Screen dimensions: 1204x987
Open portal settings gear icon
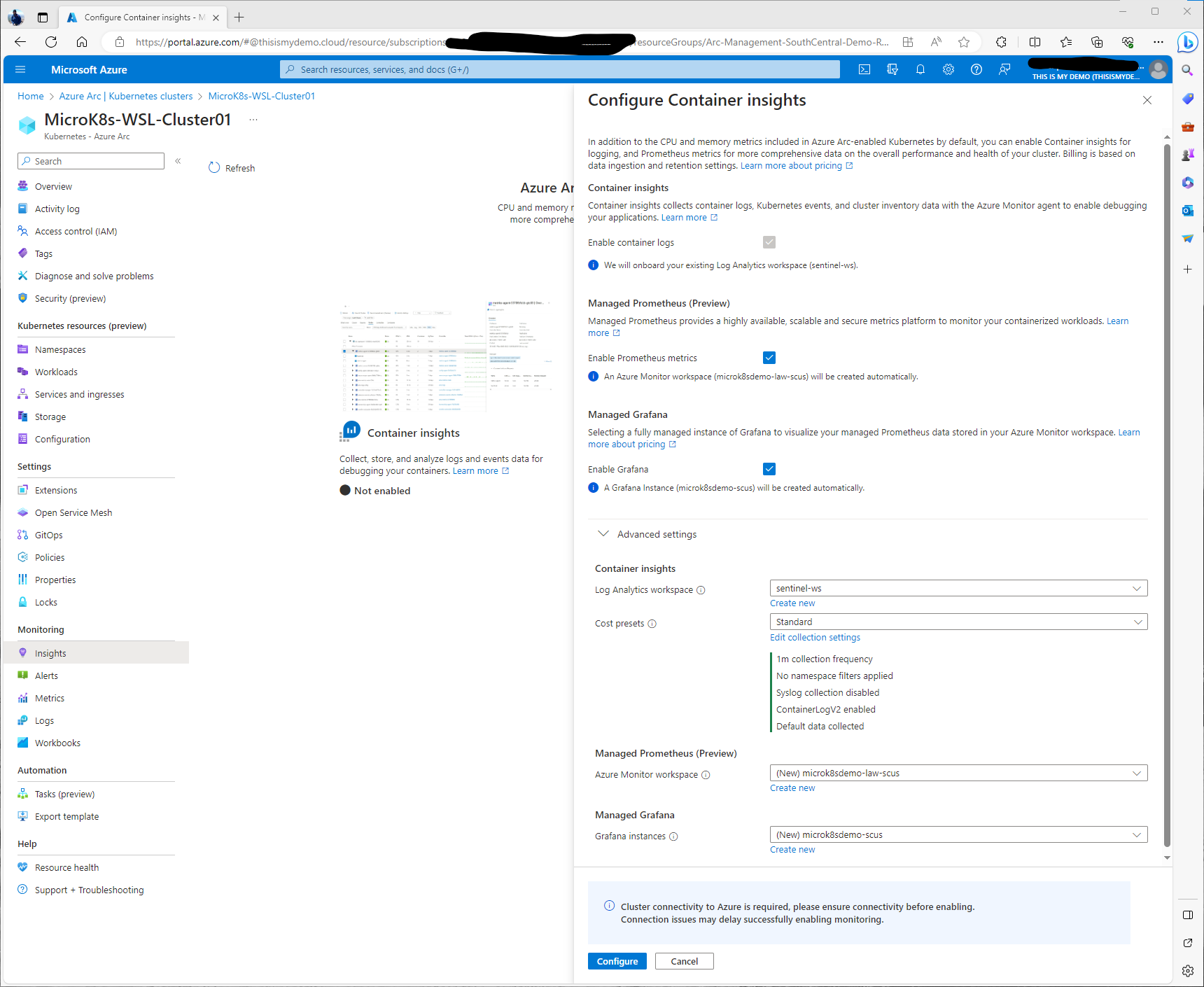[x=948, y=69]
